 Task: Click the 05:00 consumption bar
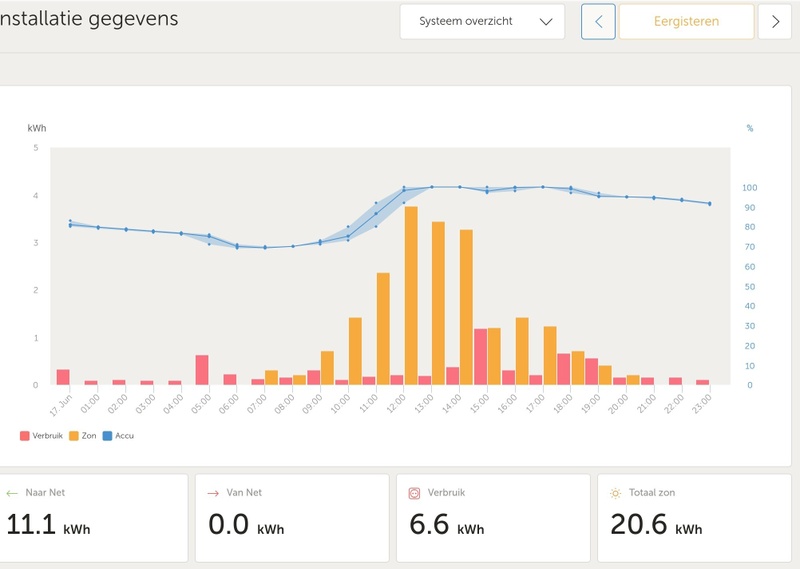pyautogui.click(x=202, y=370)
